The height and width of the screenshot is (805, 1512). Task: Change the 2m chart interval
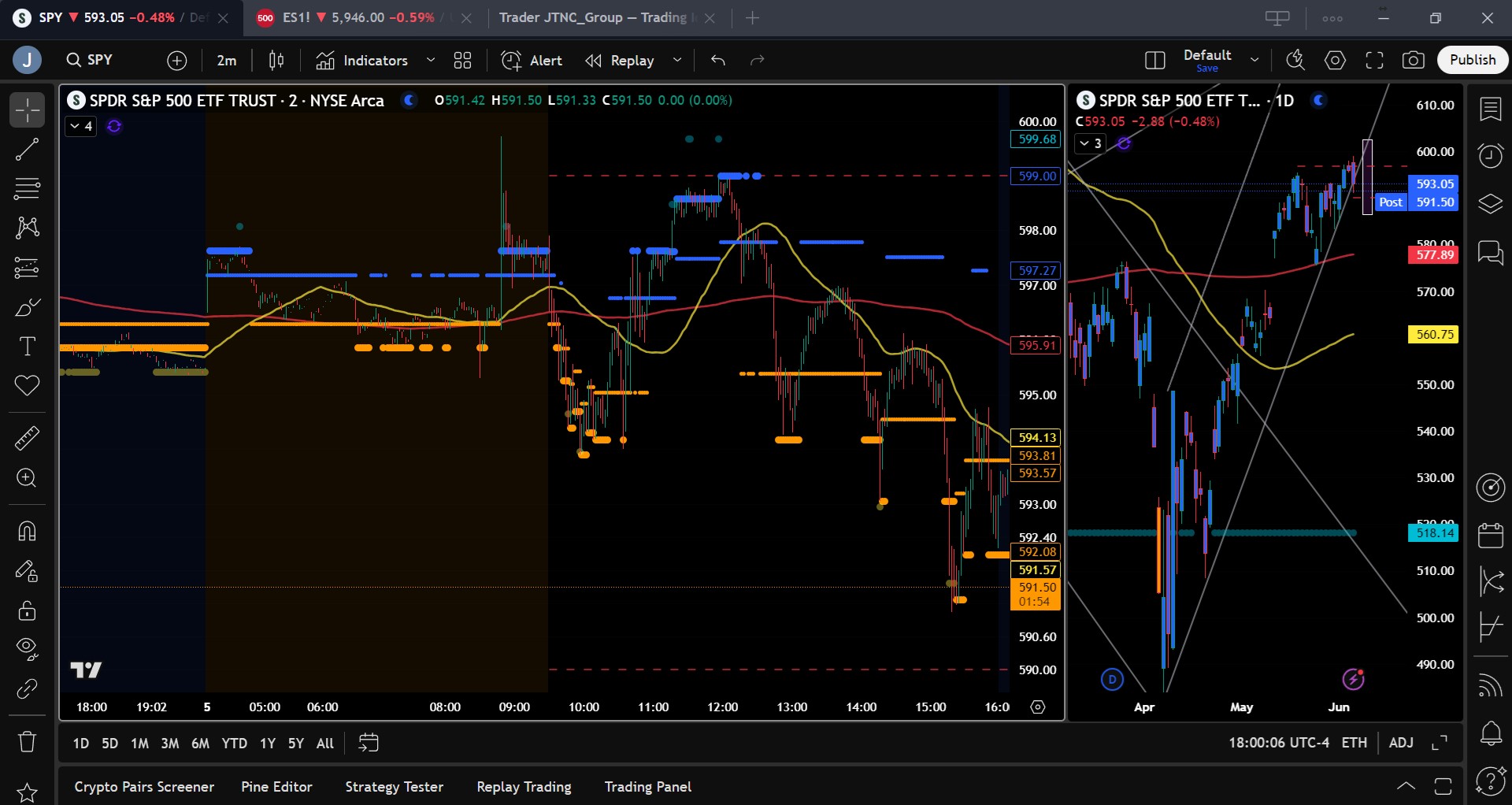click(227, 60)
